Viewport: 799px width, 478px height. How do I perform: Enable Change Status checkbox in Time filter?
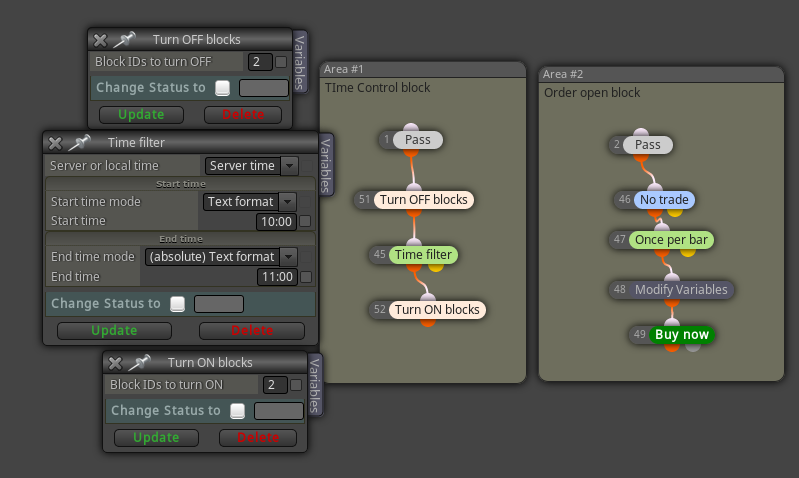177,304
